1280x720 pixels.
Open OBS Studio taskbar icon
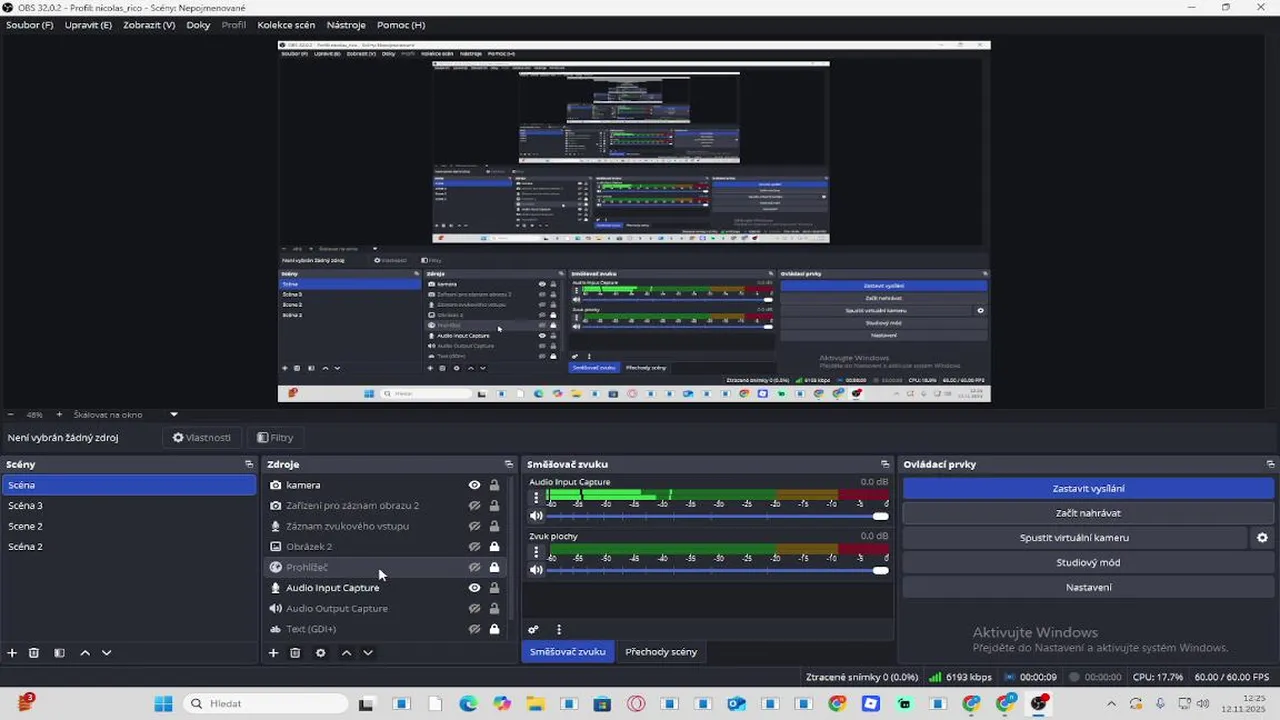pos(1039,703)
